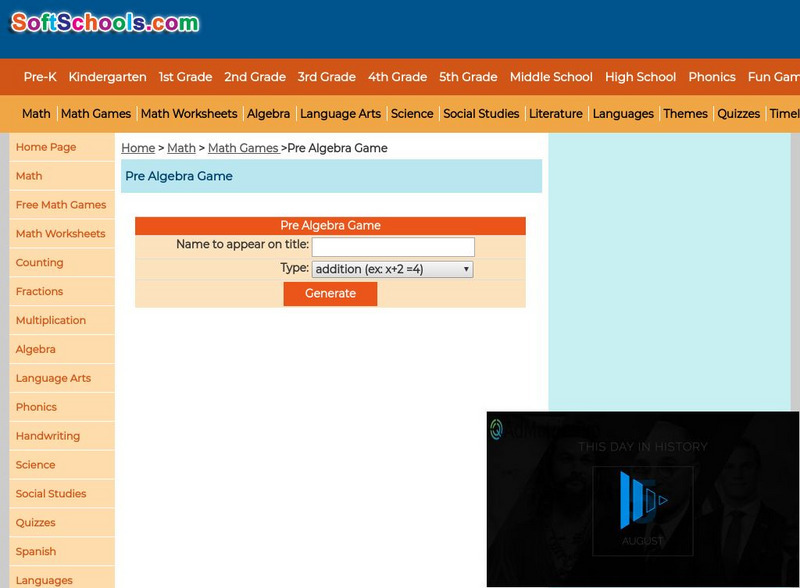The width and height of the screenshot is (800, 588).
Task: Click the Math Games breadcrumb link
Action: (243, 148)
